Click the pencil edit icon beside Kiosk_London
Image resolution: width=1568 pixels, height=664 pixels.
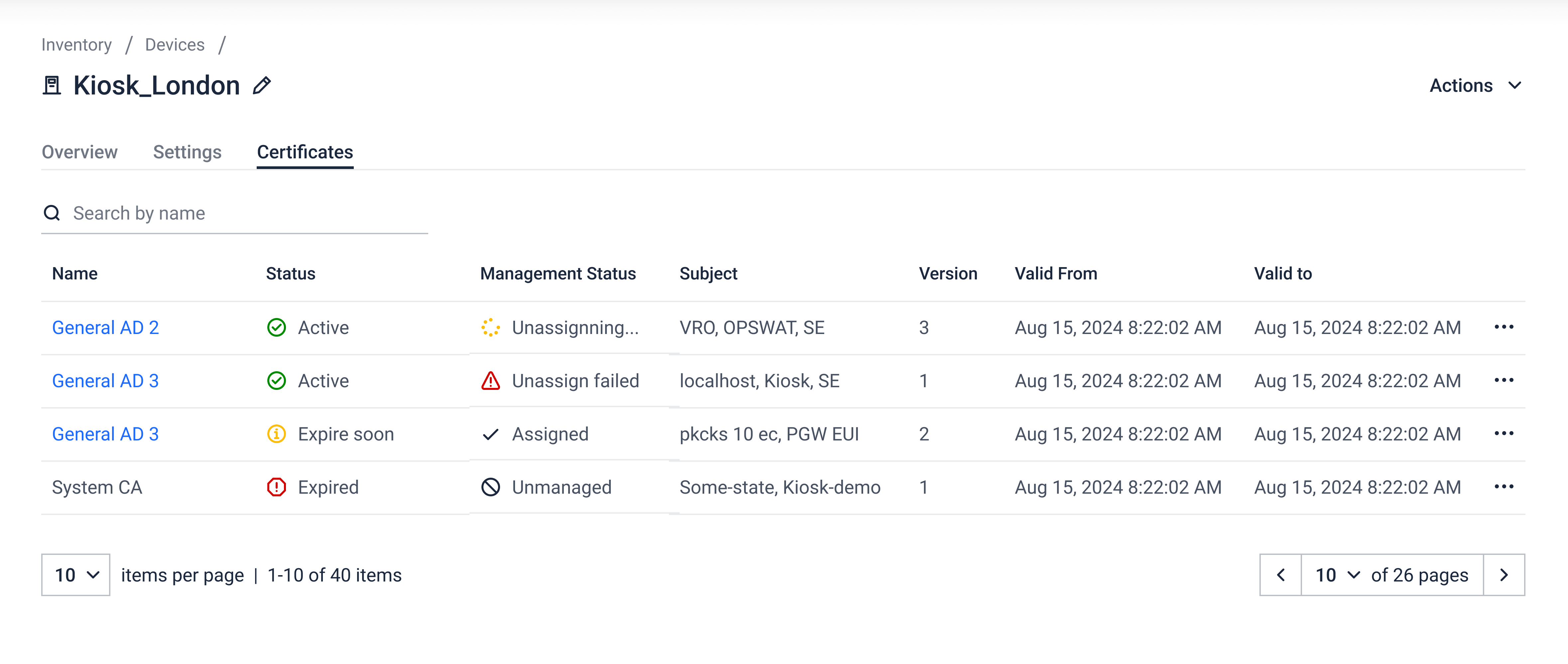(262, 86)
